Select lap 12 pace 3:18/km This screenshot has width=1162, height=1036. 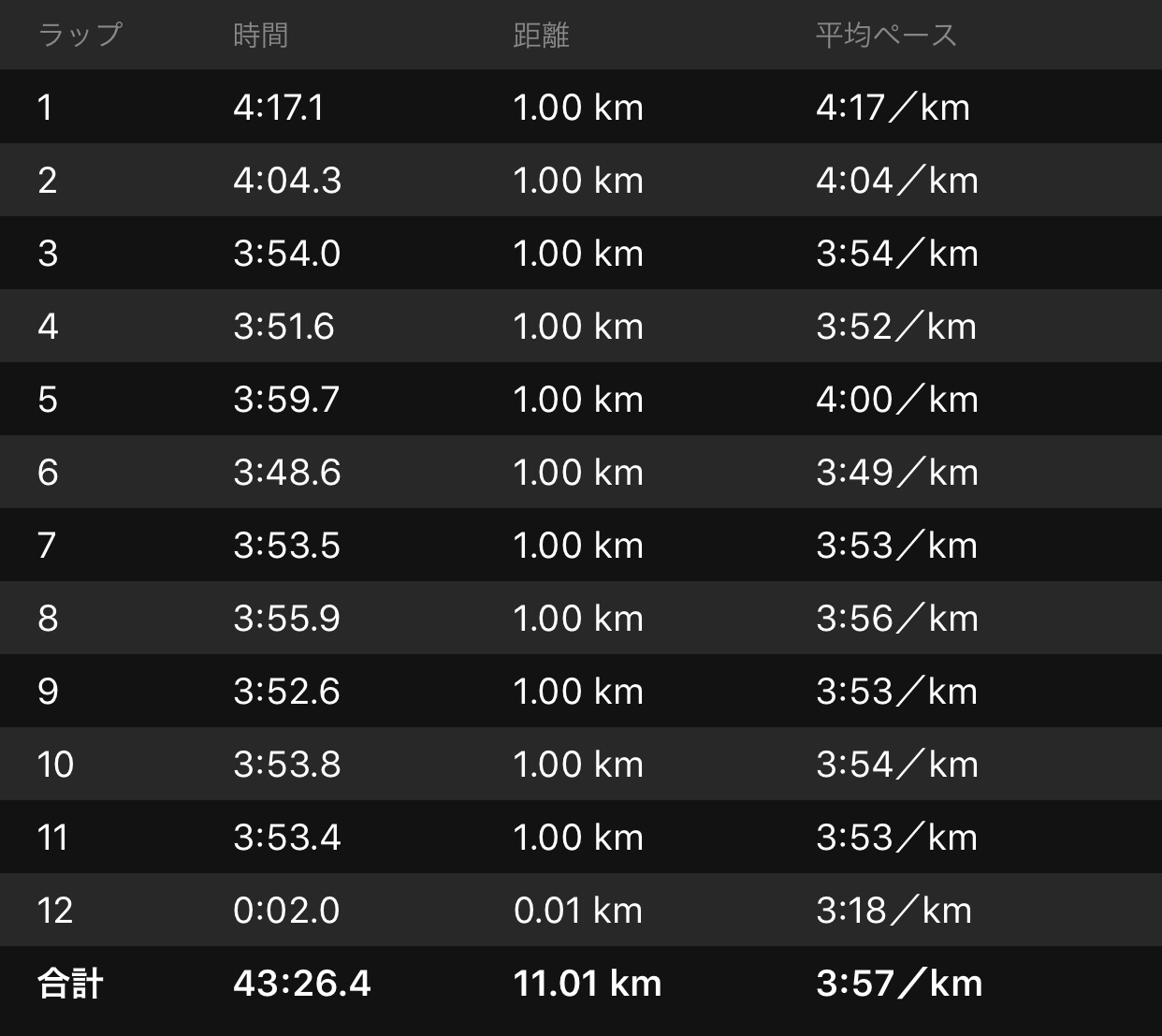click(x=893, y=911)
